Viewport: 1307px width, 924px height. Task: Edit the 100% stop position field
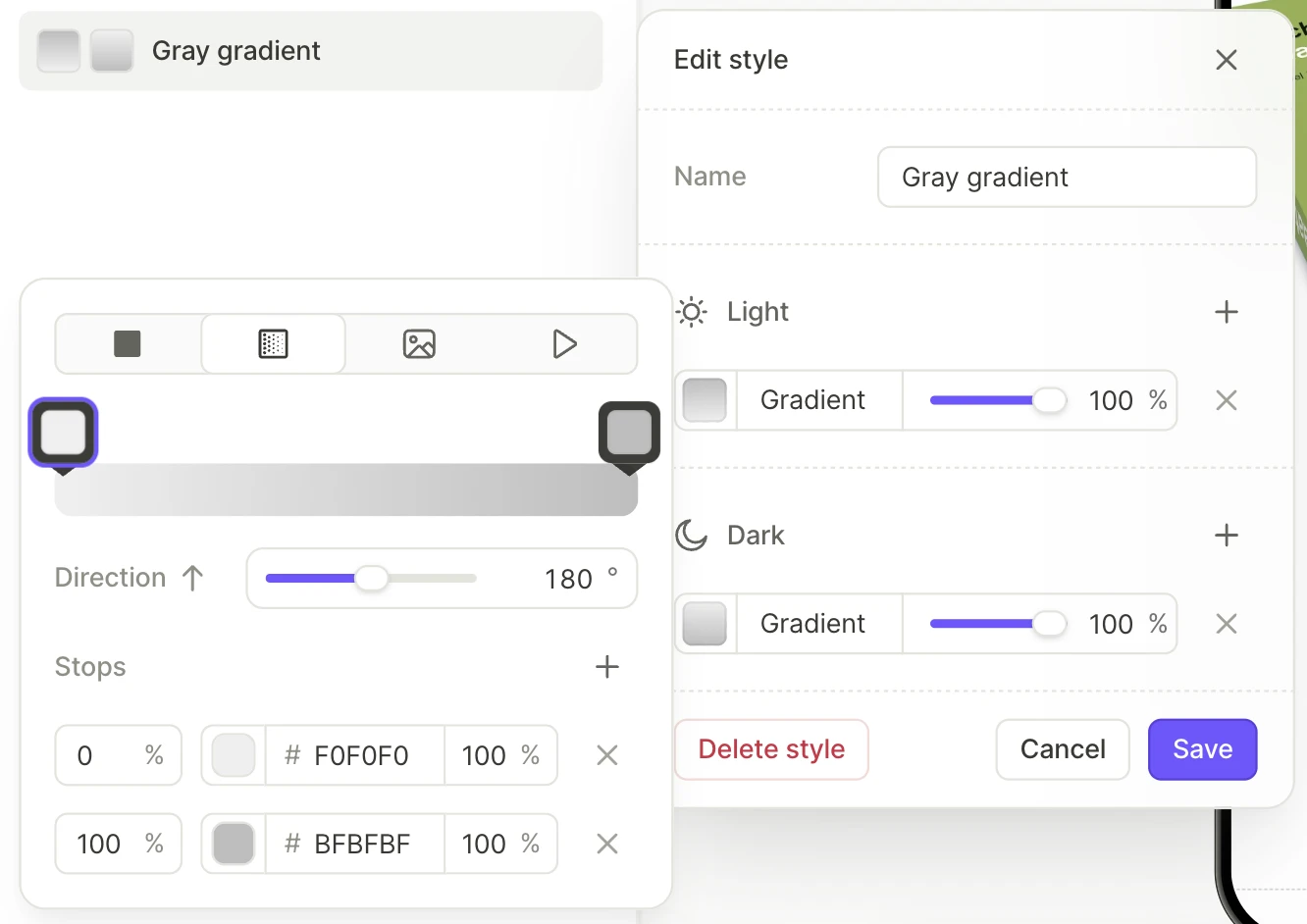tap(119, 844)
